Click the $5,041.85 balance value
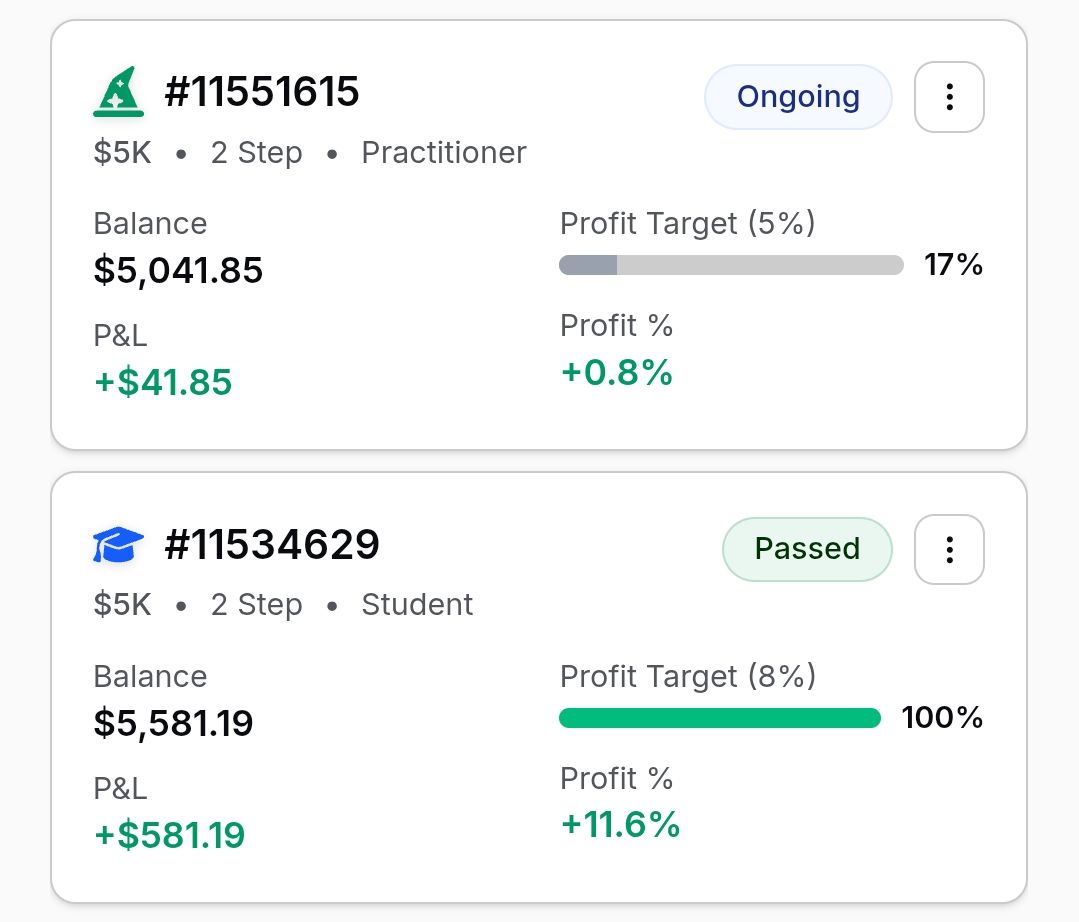1079x922 pixels. pyautogui.click(x=178, y=270)
